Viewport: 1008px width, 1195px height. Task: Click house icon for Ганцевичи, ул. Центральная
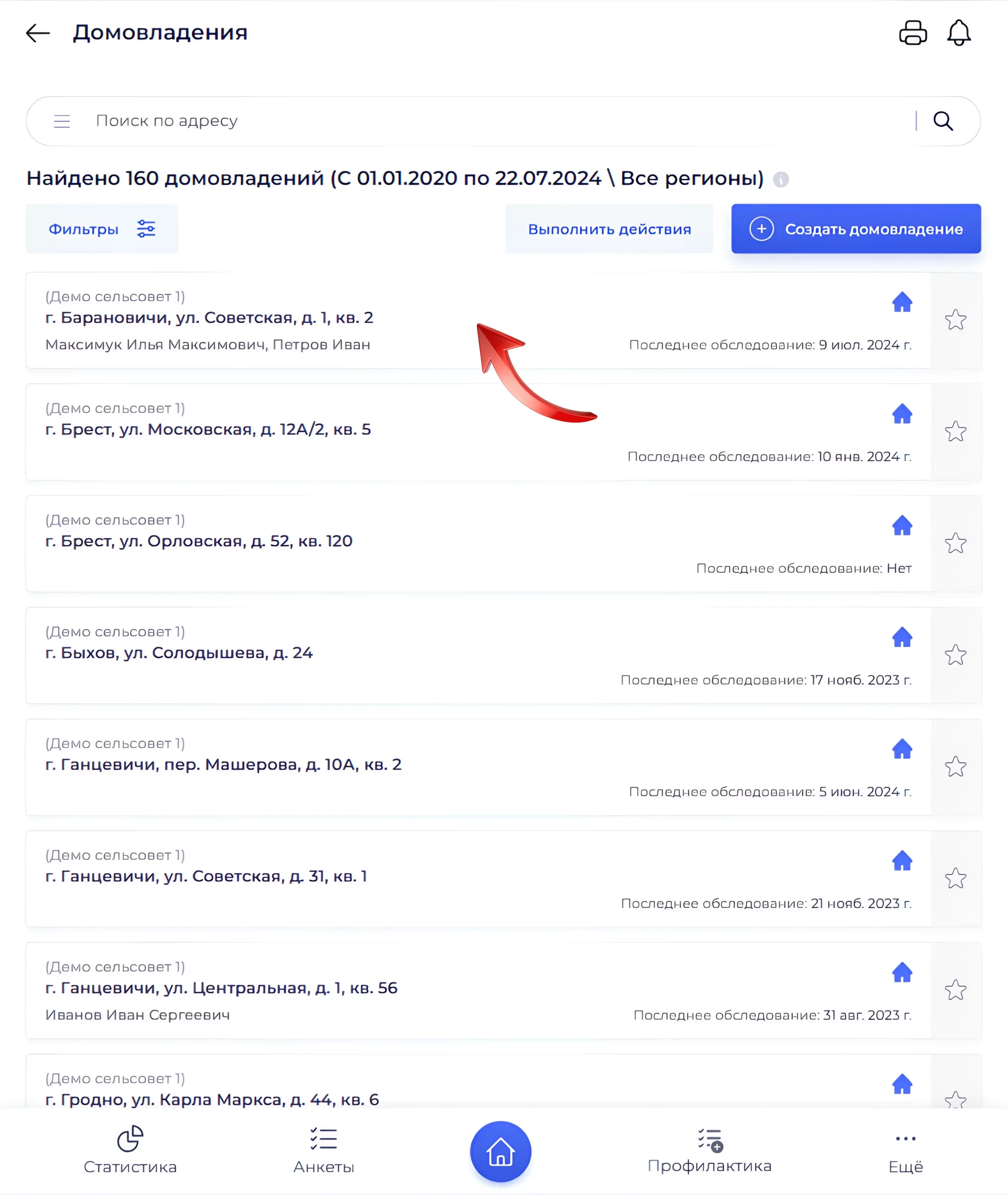[x=902, y=972]
